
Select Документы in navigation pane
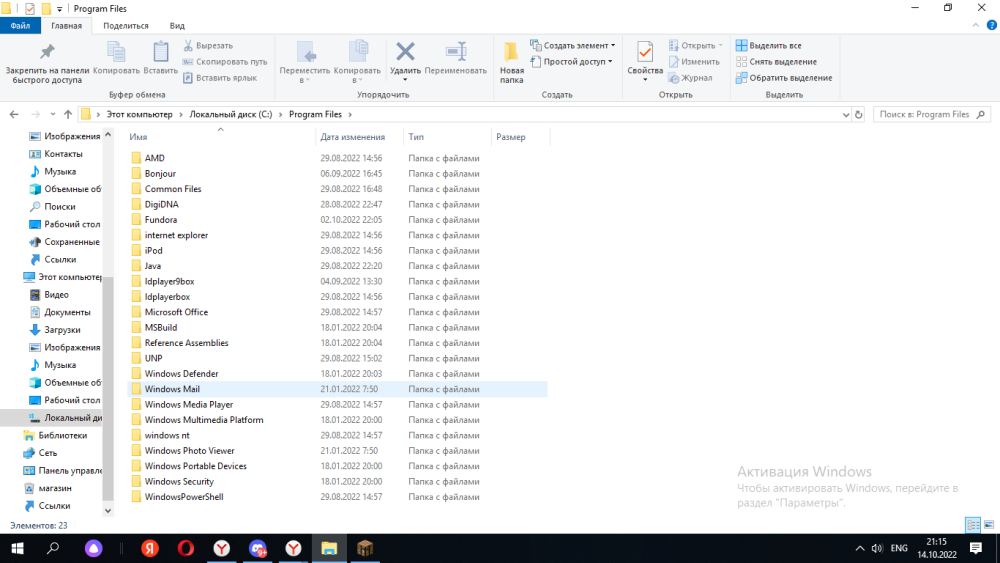point(67,312)
